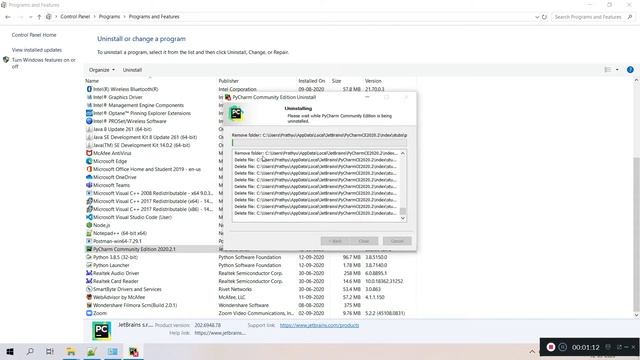Select the Python Launcher entry
640x360 pixels.
(111, 265)
